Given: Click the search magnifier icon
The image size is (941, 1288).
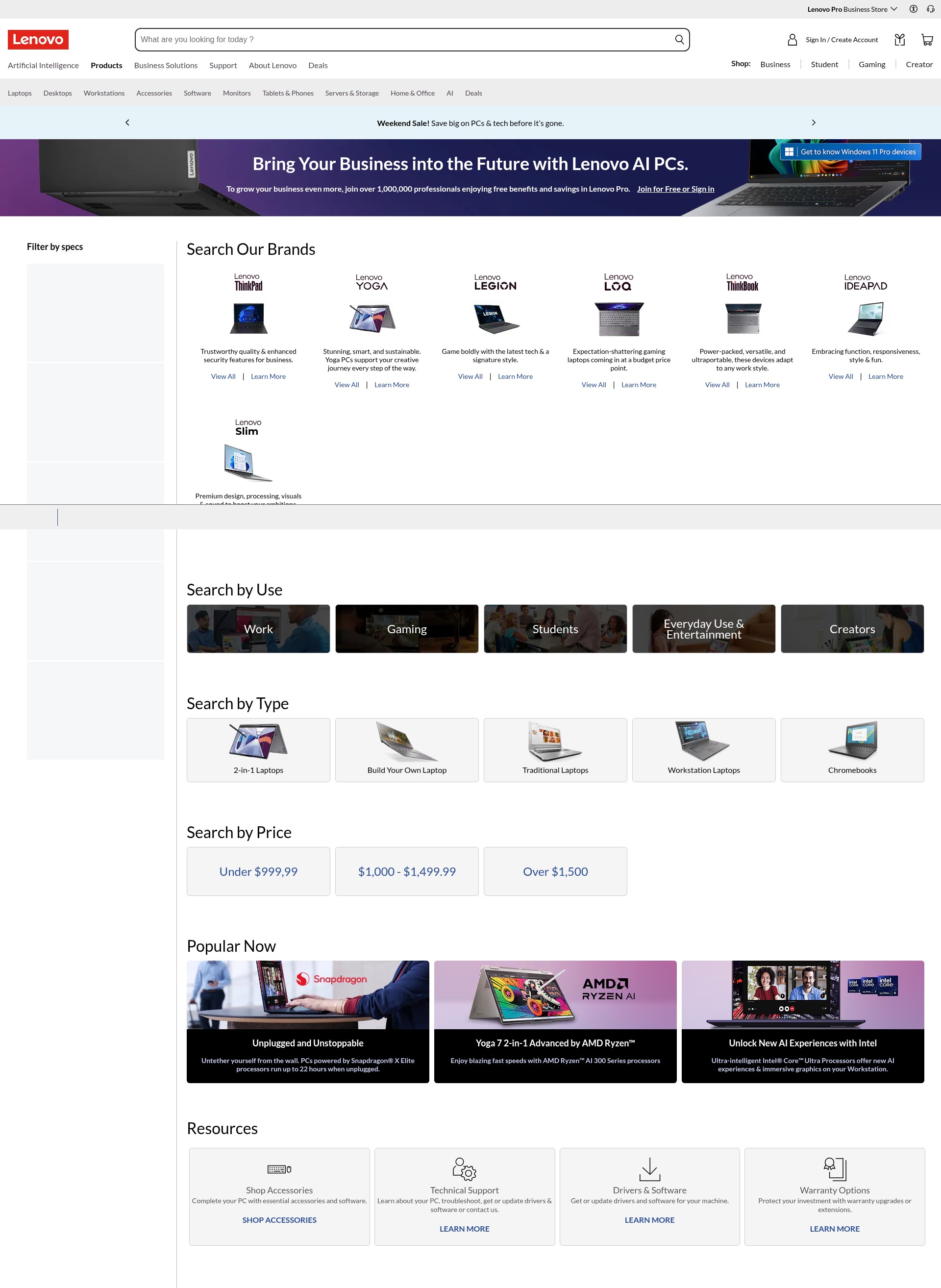Looking at the screenshot, I should pos(679,40).
